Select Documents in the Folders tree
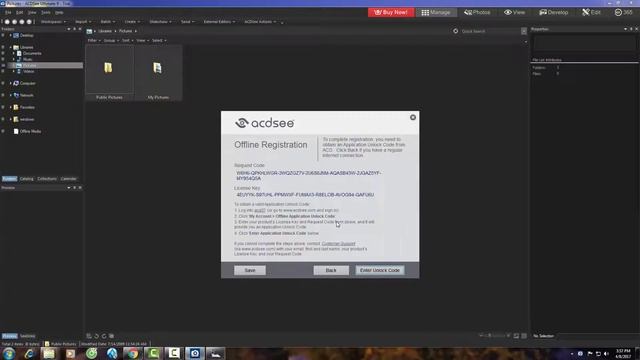Image resolution: width=640 pixels, height=360 pixels. (32, 53)
